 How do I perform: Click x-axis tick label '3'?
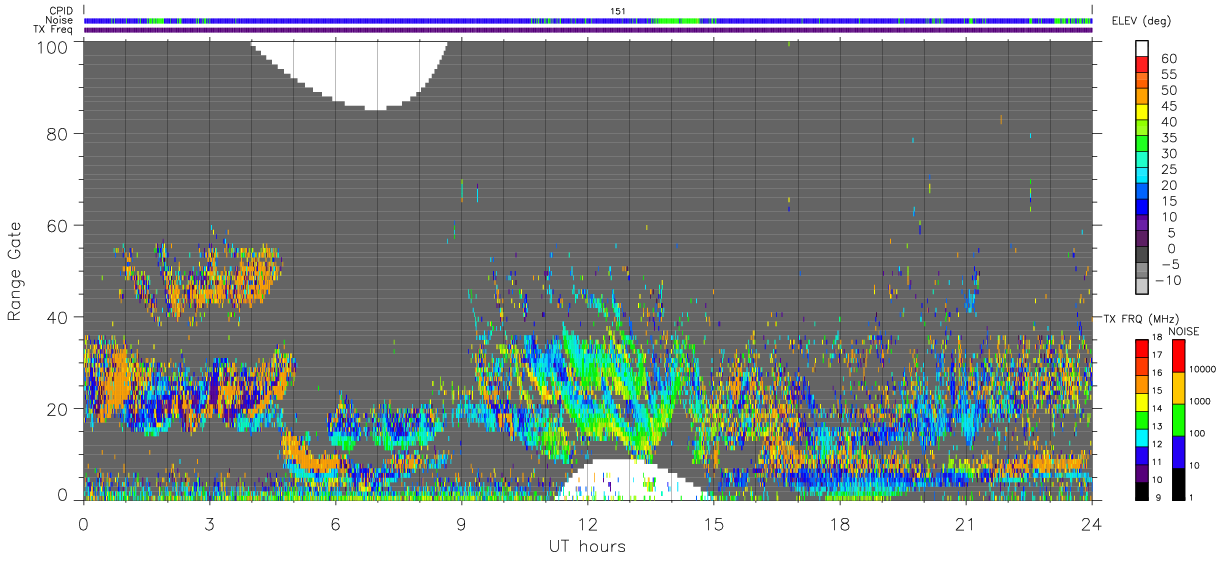209,524
